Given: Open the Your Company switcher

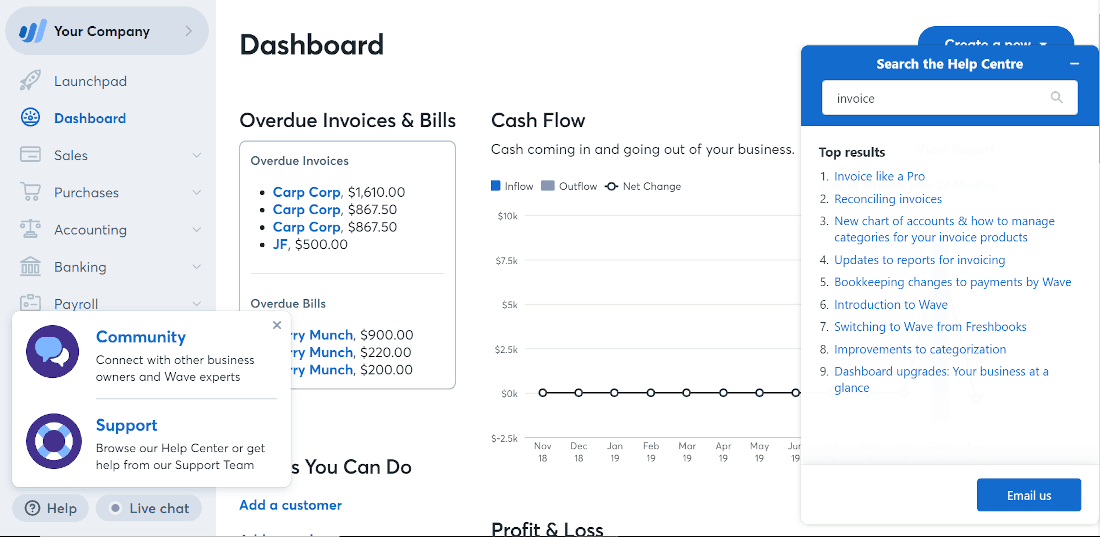Looking at the screenshot, I should pyautogui.click(x=107, y=31).
